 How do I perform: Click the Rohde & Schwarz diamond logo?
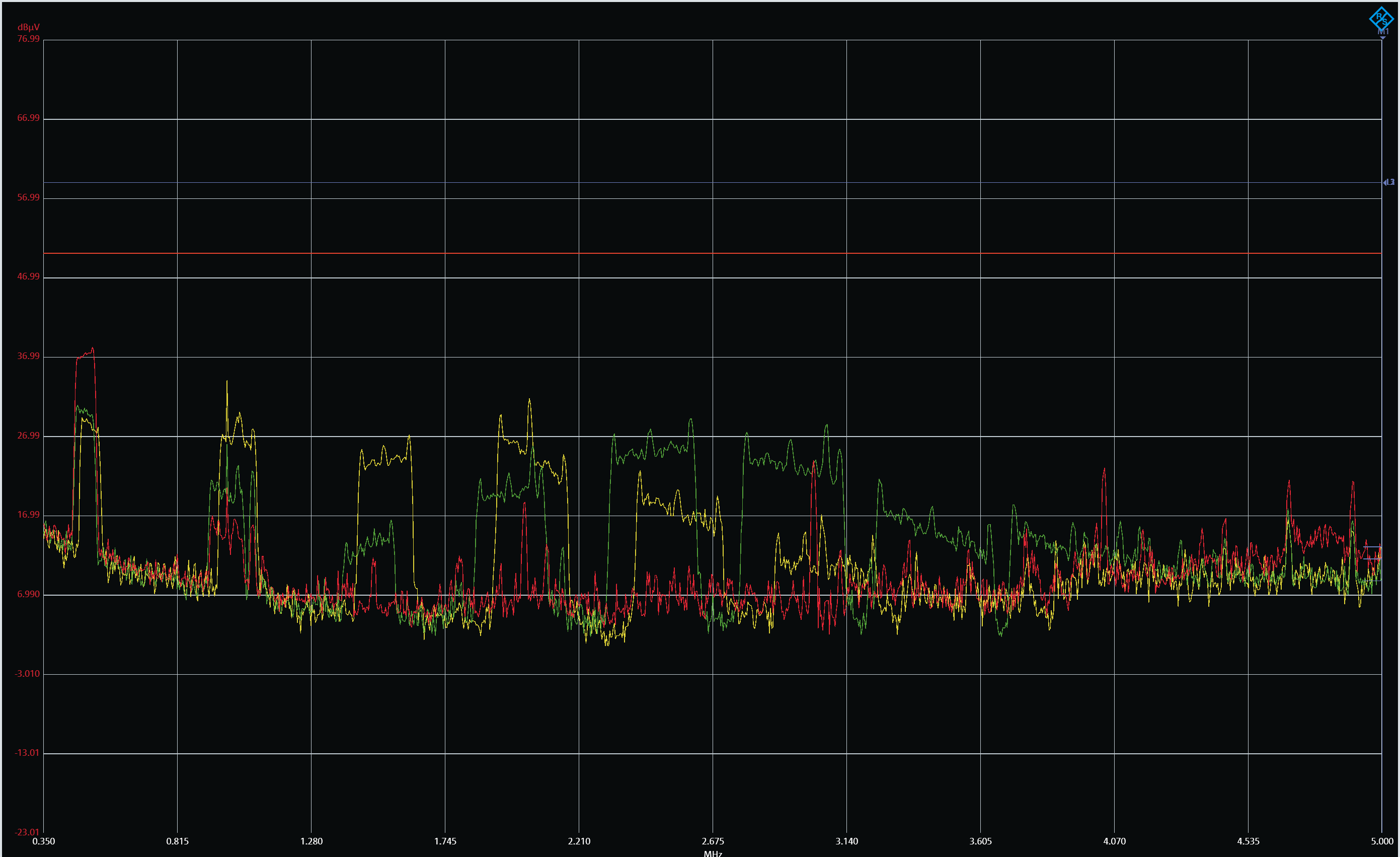point(1381,19)
